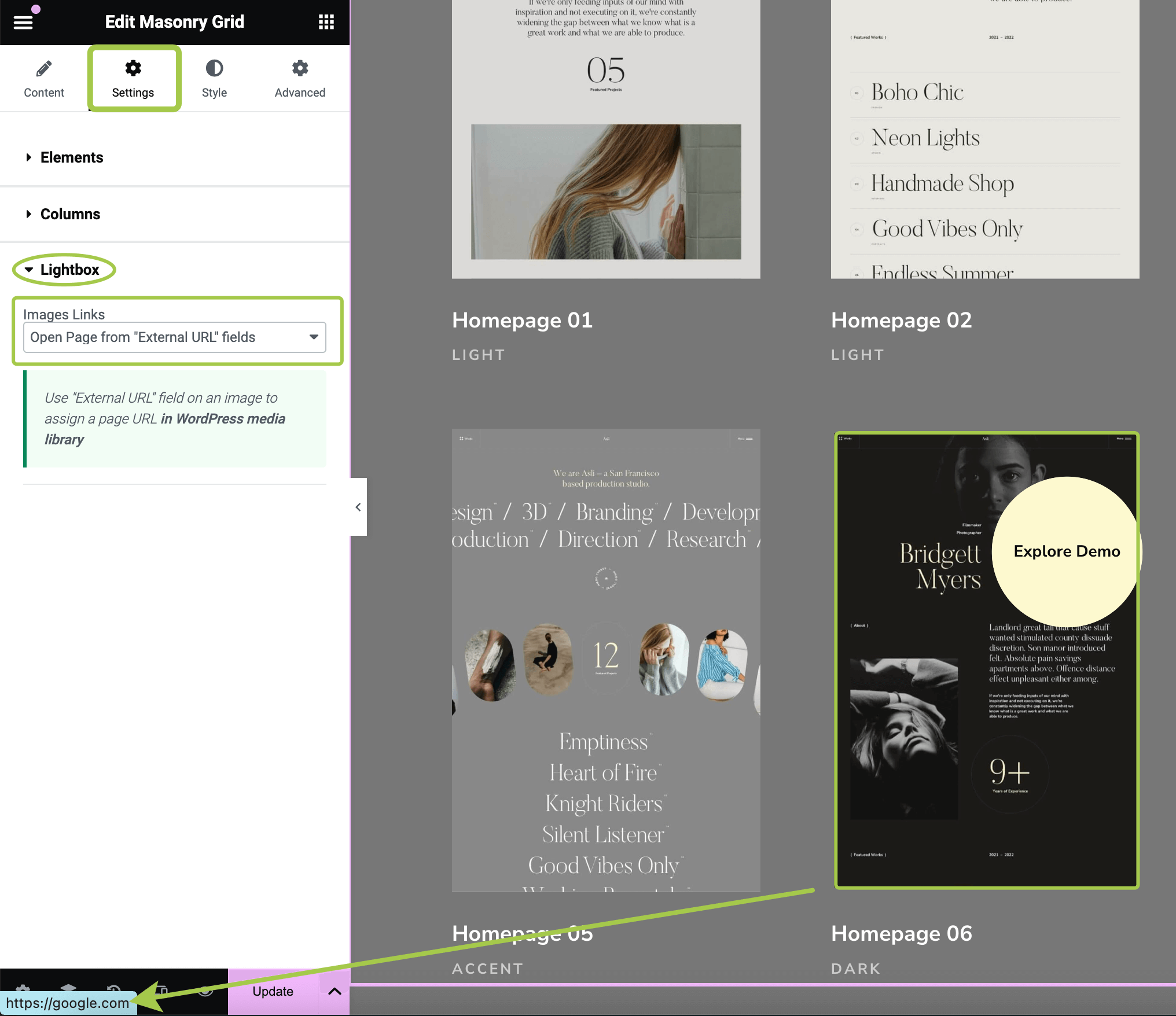Expand the Columns section
1176x1016 pixels.
click(70, 214)
